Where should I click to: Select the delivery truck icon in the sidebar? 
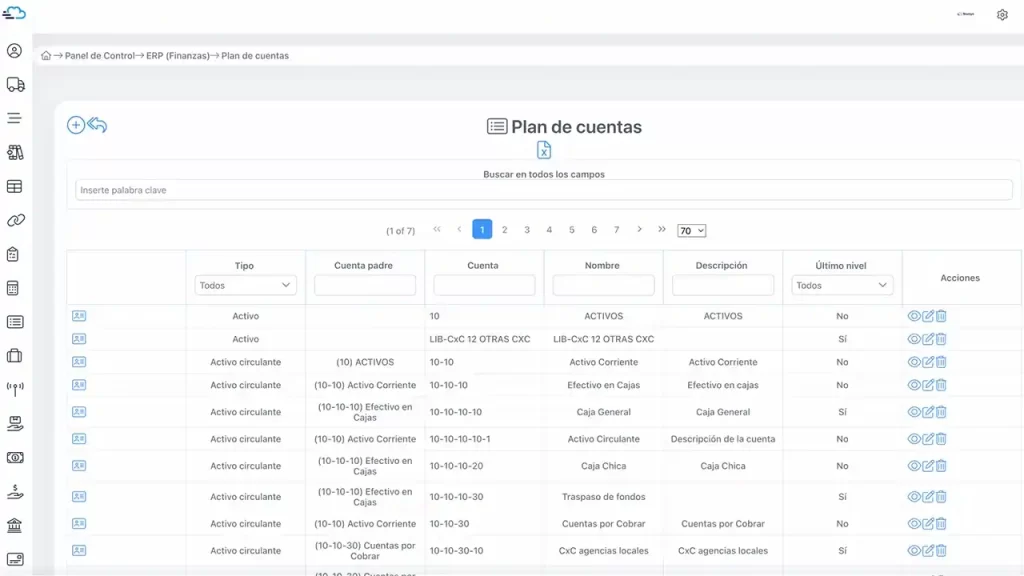(x=13, y=84)
